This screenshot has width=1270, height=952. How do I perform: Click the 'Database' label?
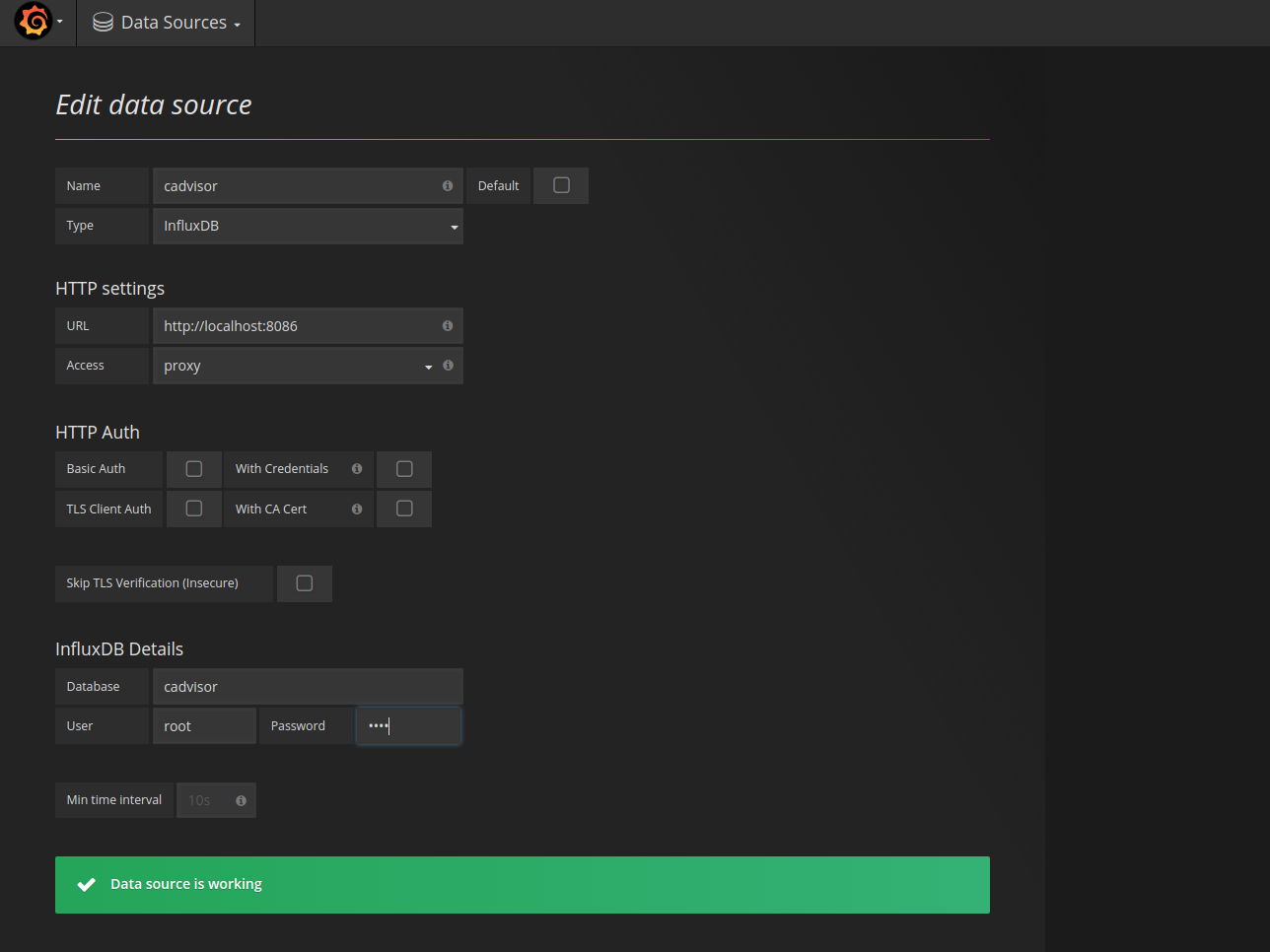[x=93, y=687]
